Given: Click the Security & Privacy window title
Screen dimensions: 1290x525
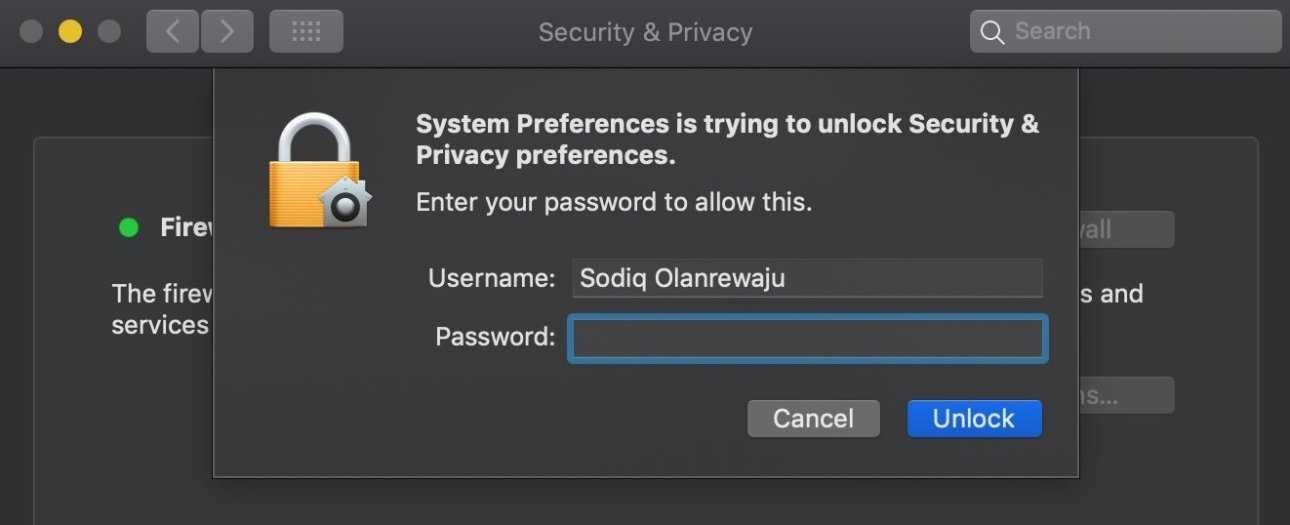Looking at the screenshot, I should tap(645, 32).
